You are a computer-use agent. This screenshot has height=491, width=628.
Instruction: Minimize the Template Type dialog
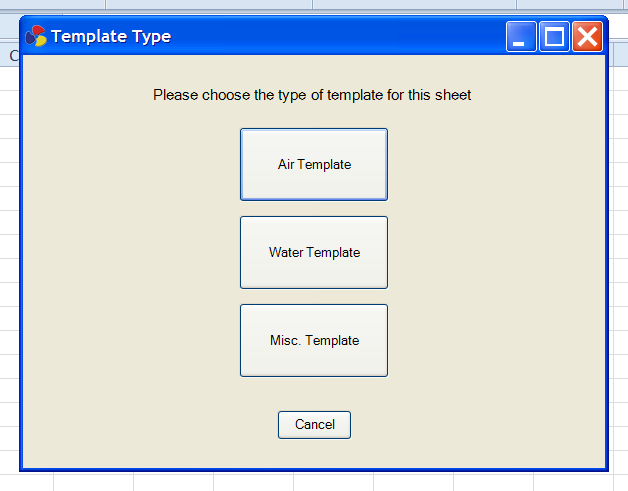pos(521,37)
